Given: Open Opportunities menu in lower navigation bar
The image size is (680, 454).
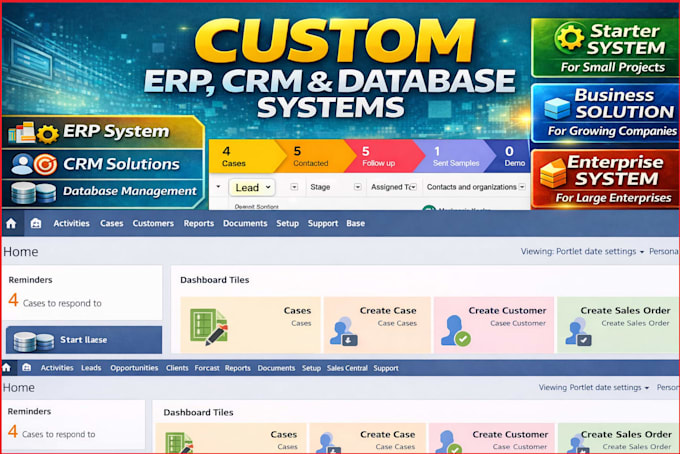Looking at the screenshot, I should coord(134,368).
